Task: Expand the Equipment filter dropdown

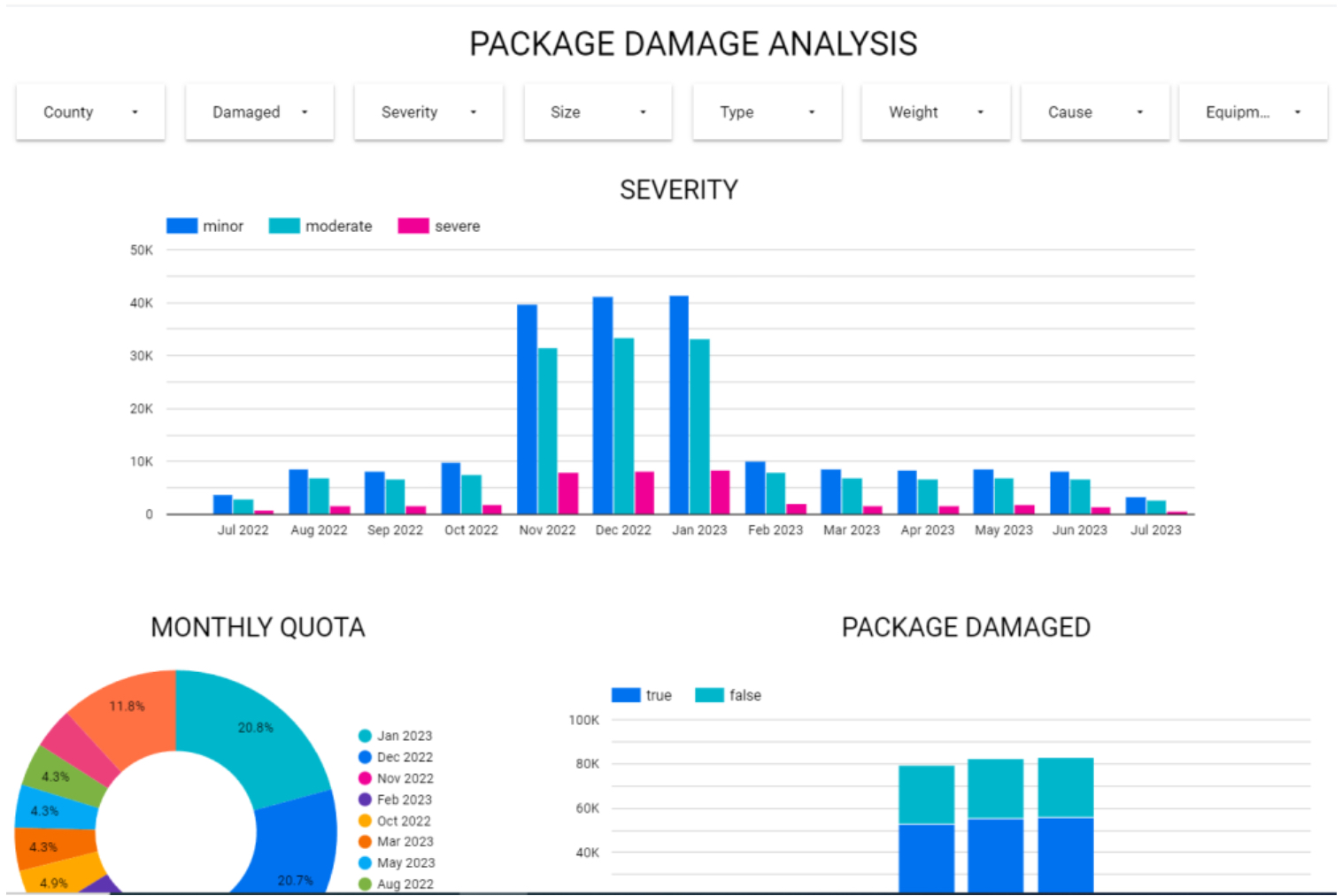Action: (1253, 112)
